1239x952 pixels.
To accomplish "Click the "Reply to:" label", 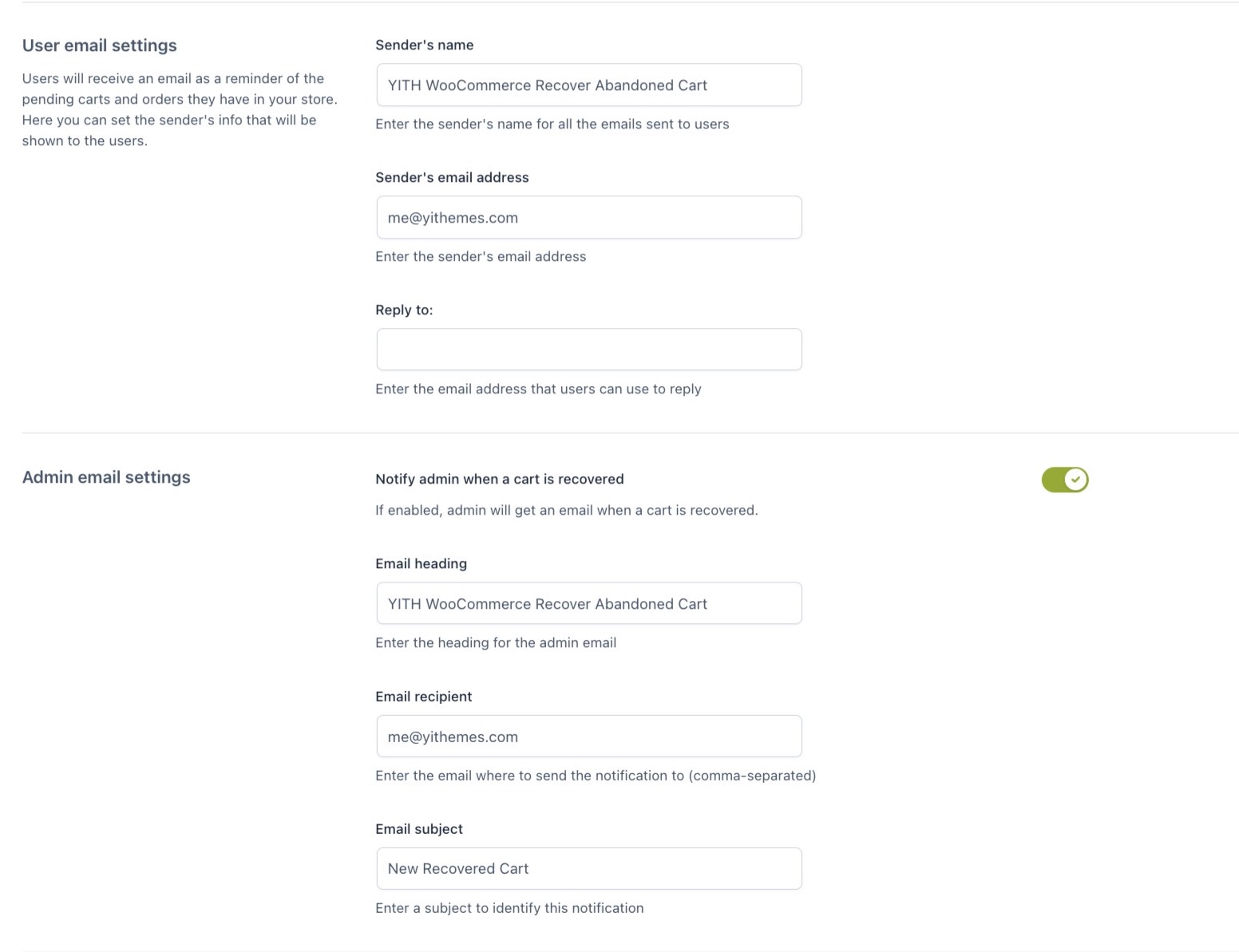I will click(404, 310).
